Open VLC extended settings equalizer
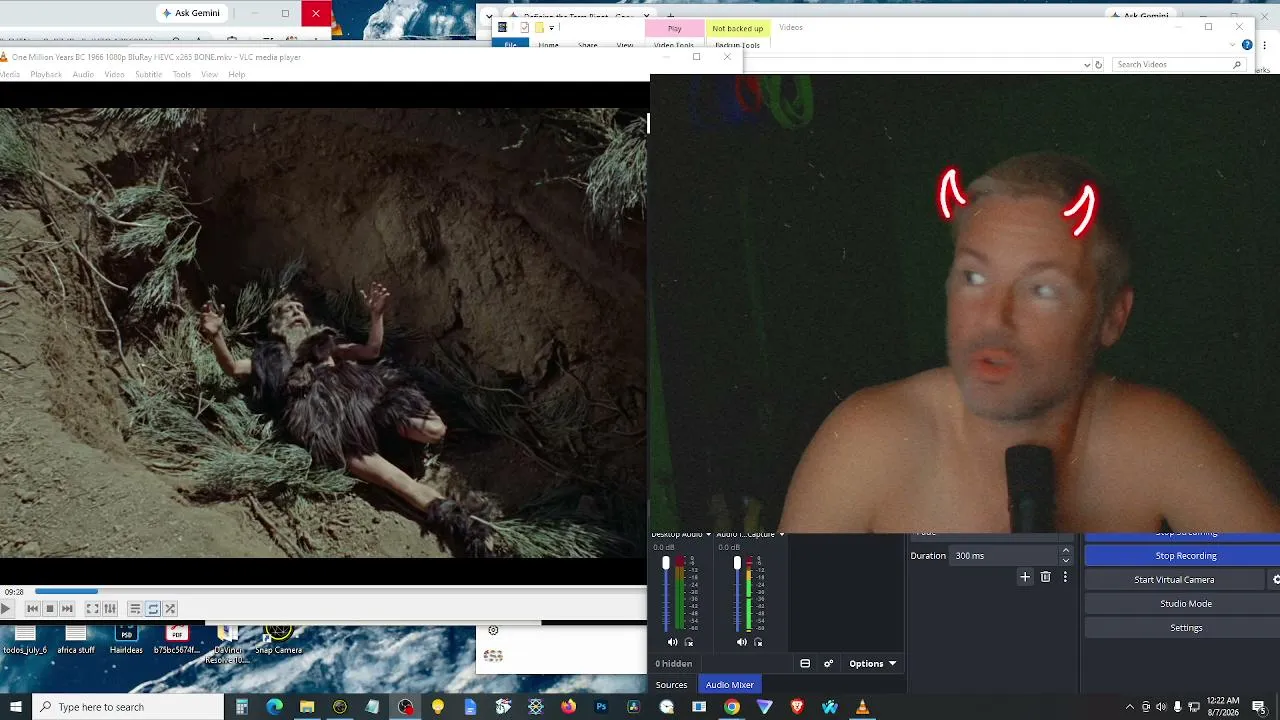This screenshot has height=720, width=1280. 110,608
